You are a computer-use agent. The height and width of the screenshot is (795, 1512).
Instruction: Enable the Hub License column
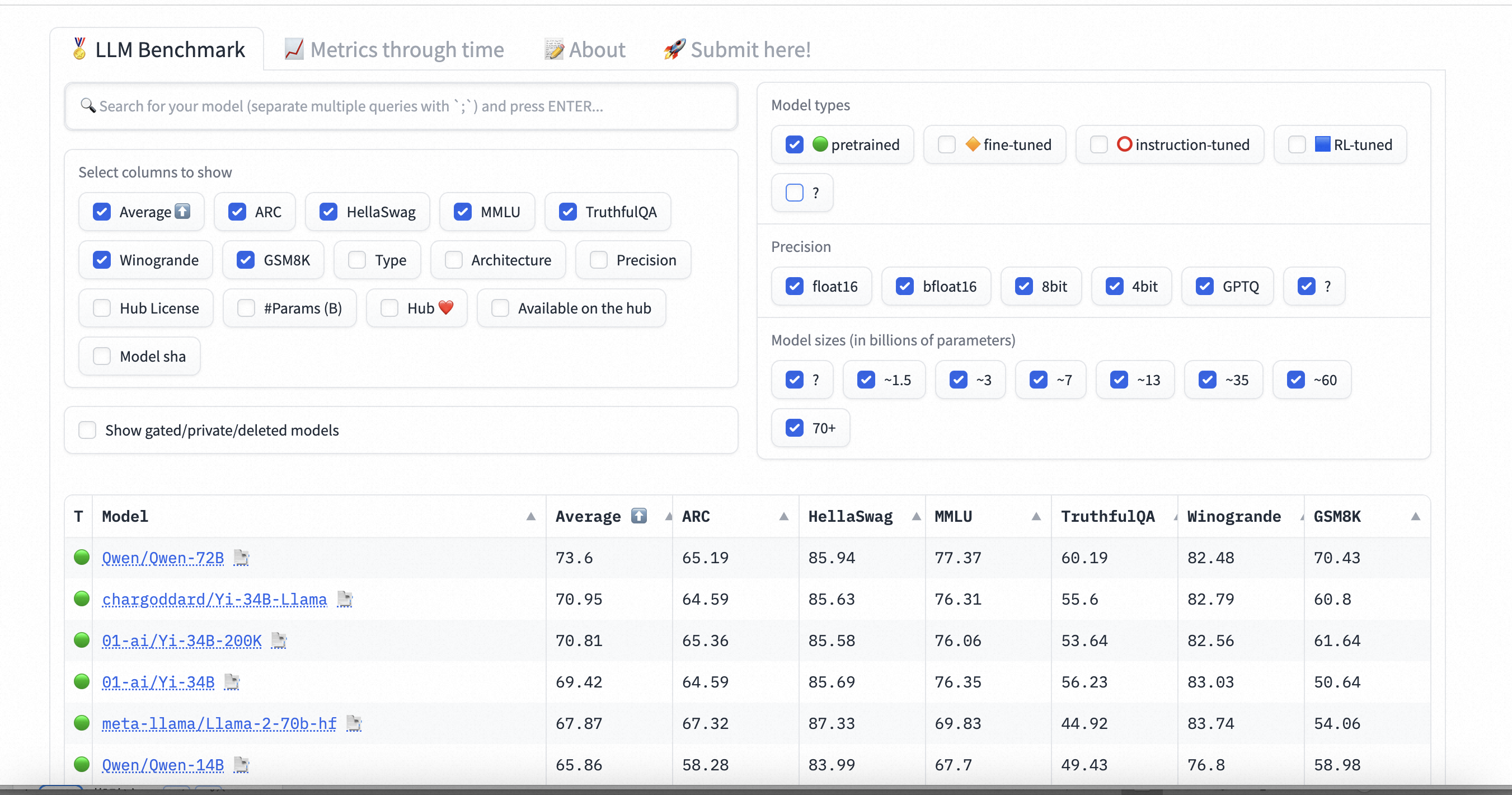pyautogui.click(x=101, y=308)
